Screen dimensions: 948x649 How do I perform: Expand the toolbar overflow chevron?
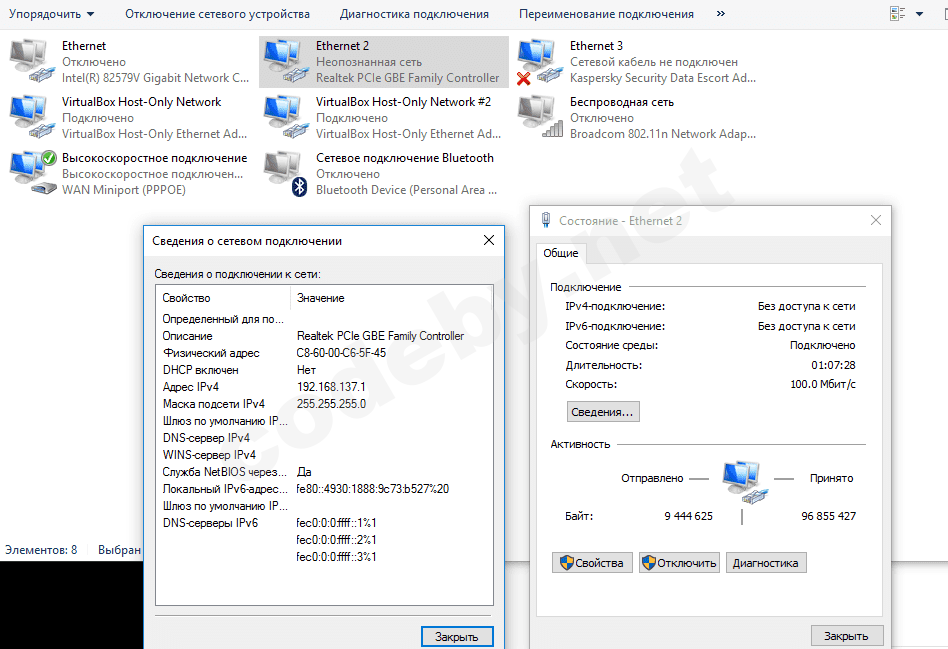click(721, 13)
